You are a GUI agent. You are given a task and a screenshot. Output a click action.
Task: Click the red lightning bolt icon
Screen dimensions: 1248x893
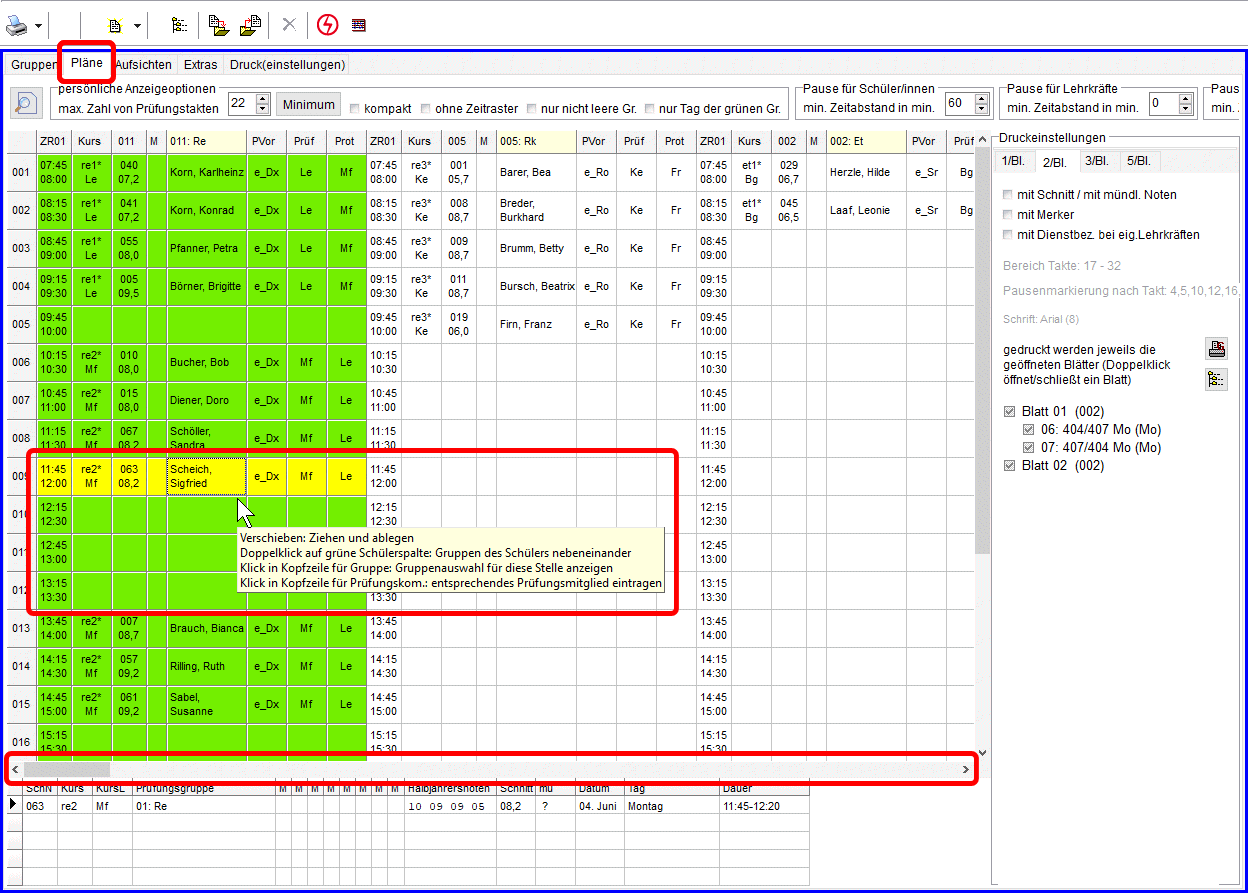327,25
